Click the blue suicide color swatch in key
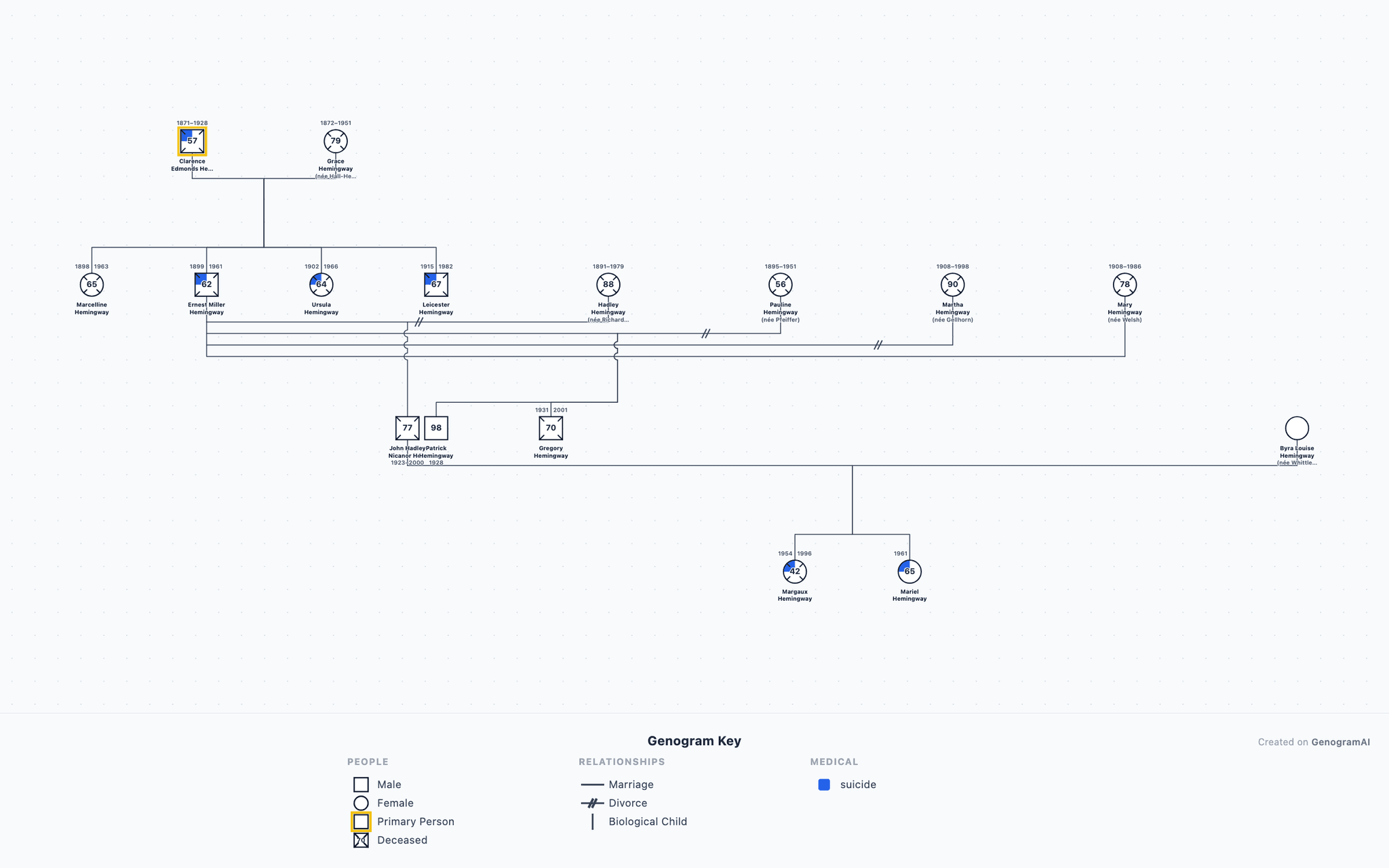Screen dimensions: 1389x868 (x=824, y=785)
